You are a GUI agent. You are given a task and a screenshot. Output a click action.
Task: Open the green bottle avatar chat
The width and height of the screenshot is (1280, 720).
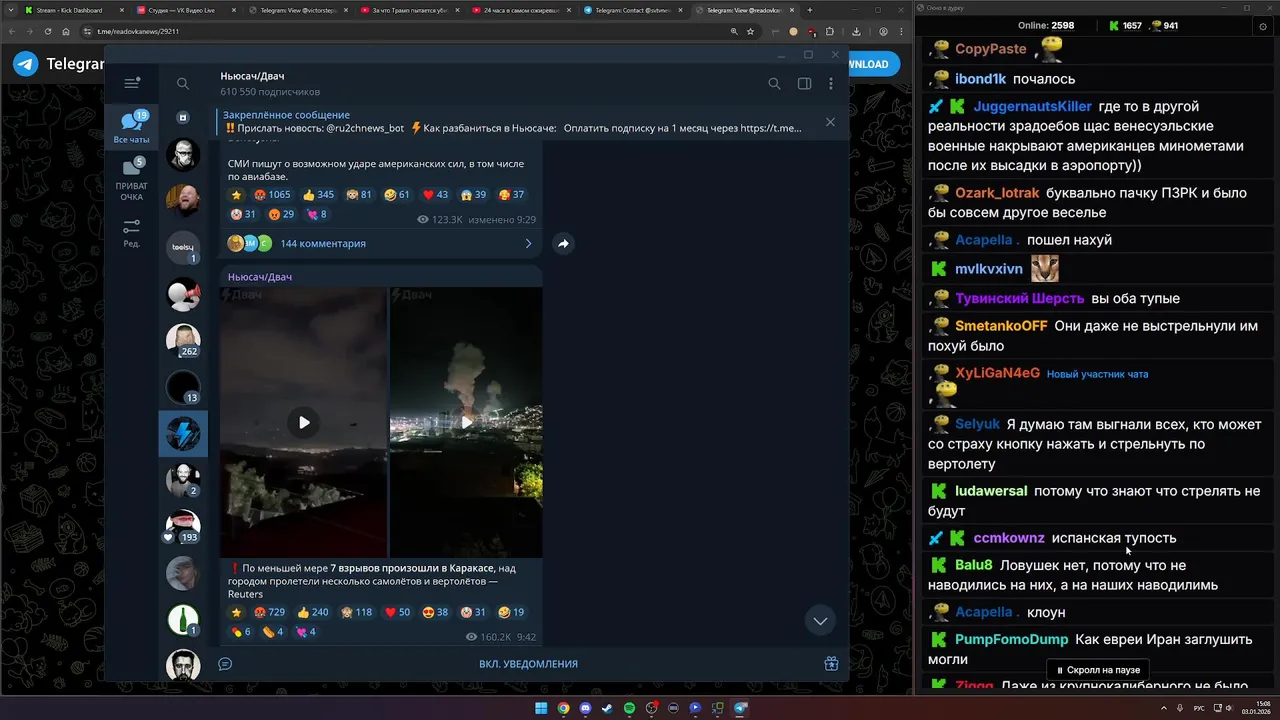tap(183, 619)
